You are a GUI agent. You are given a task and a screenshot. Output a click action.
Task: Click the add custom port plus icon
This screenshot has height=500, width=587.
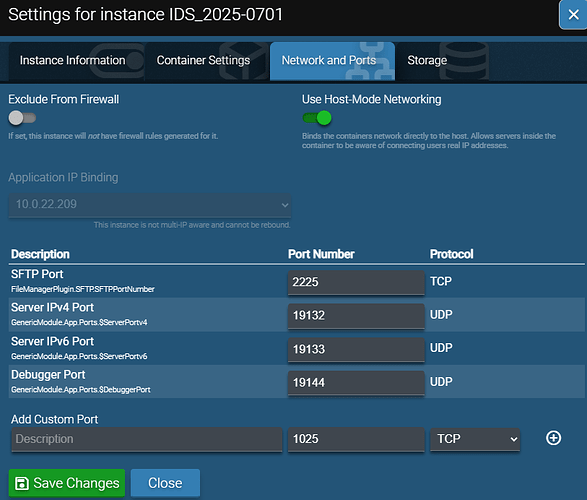tap(553, 438)
